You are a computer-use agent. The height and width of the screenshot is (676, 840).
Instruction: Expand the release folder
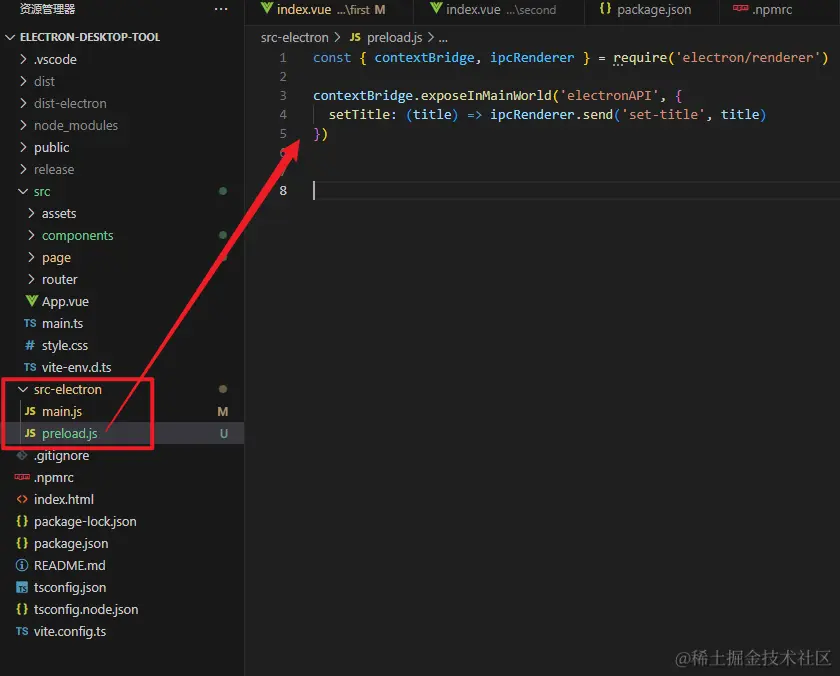pos(23,169)
